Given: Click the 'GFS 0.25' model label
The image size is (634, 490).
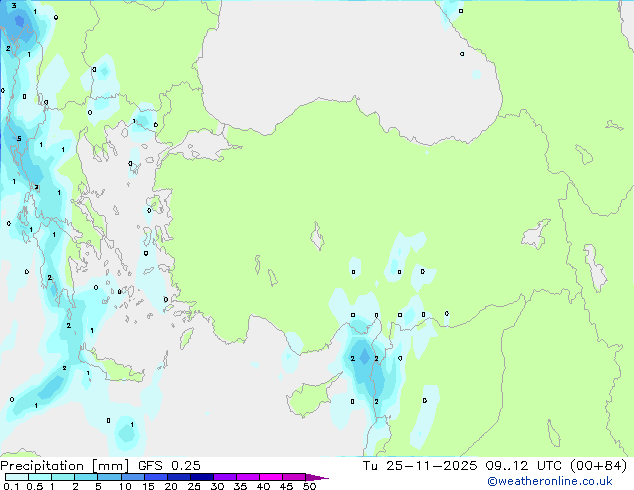Looking at the screenshot, I should (169, 466).
